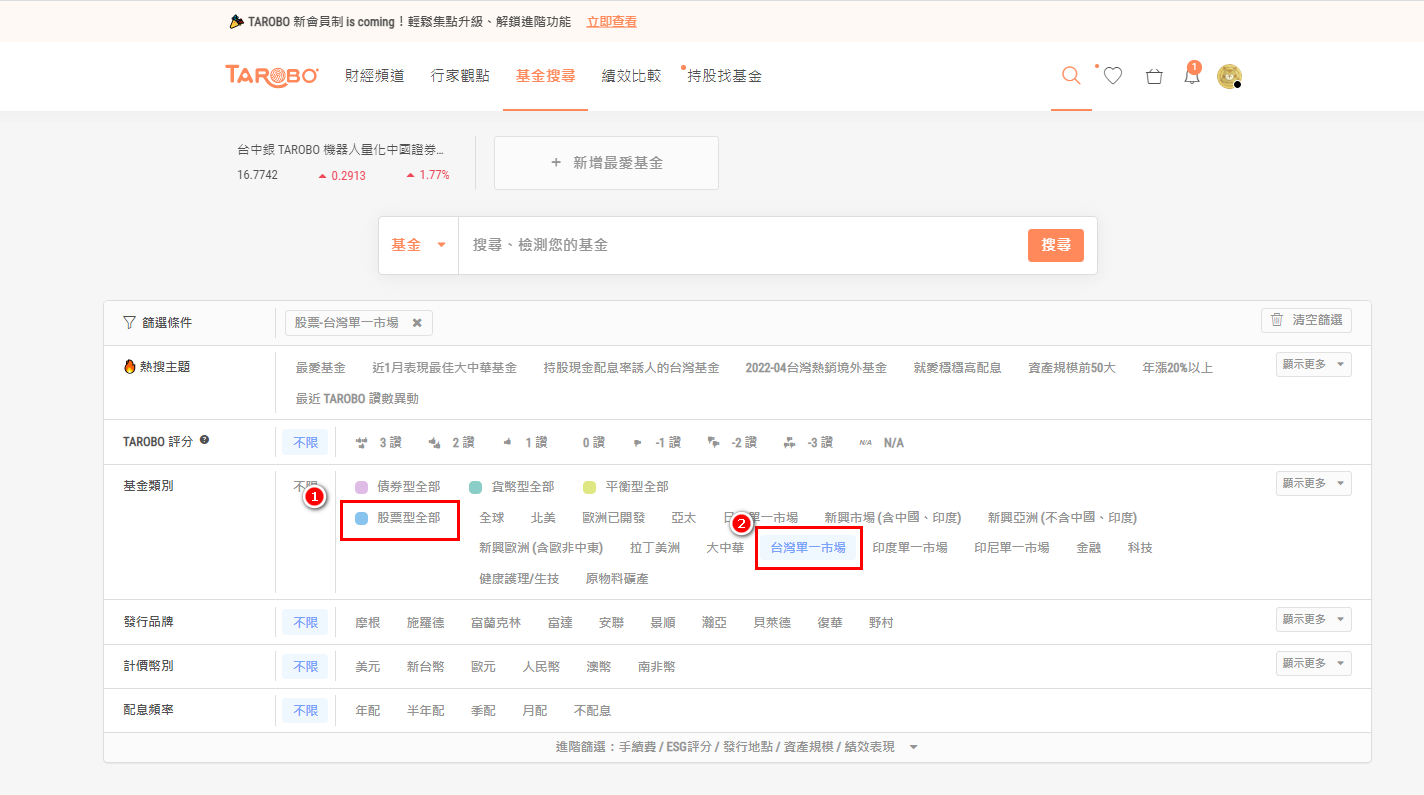1424x795 pixels.
Task: Expand 顯示更多 for 發行品牌
Action: click(1313, 618)
